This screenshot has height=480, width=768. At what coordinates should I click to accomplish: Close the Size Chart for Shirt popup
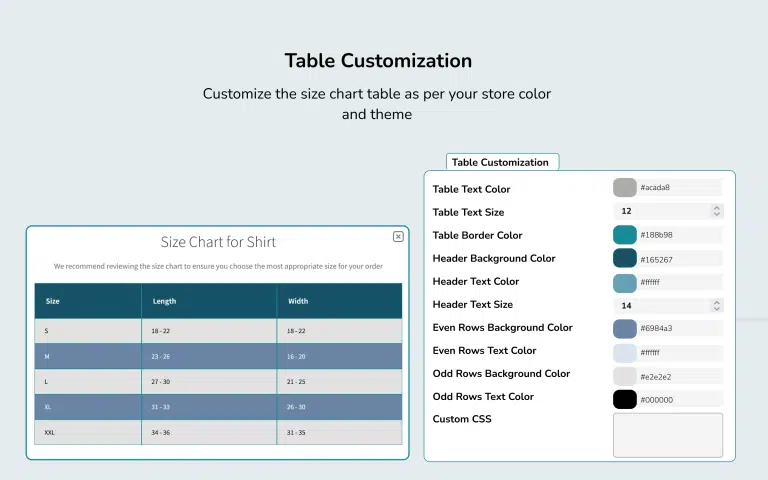point(398,237)
